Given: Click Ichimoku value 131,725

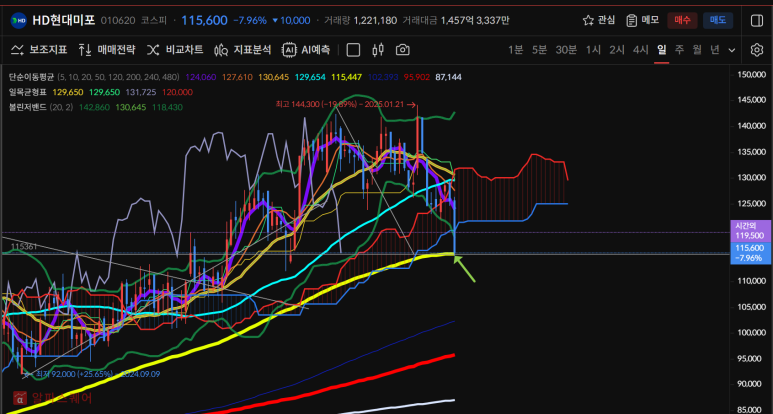Looking at the screenshot, I should point(141,92).
